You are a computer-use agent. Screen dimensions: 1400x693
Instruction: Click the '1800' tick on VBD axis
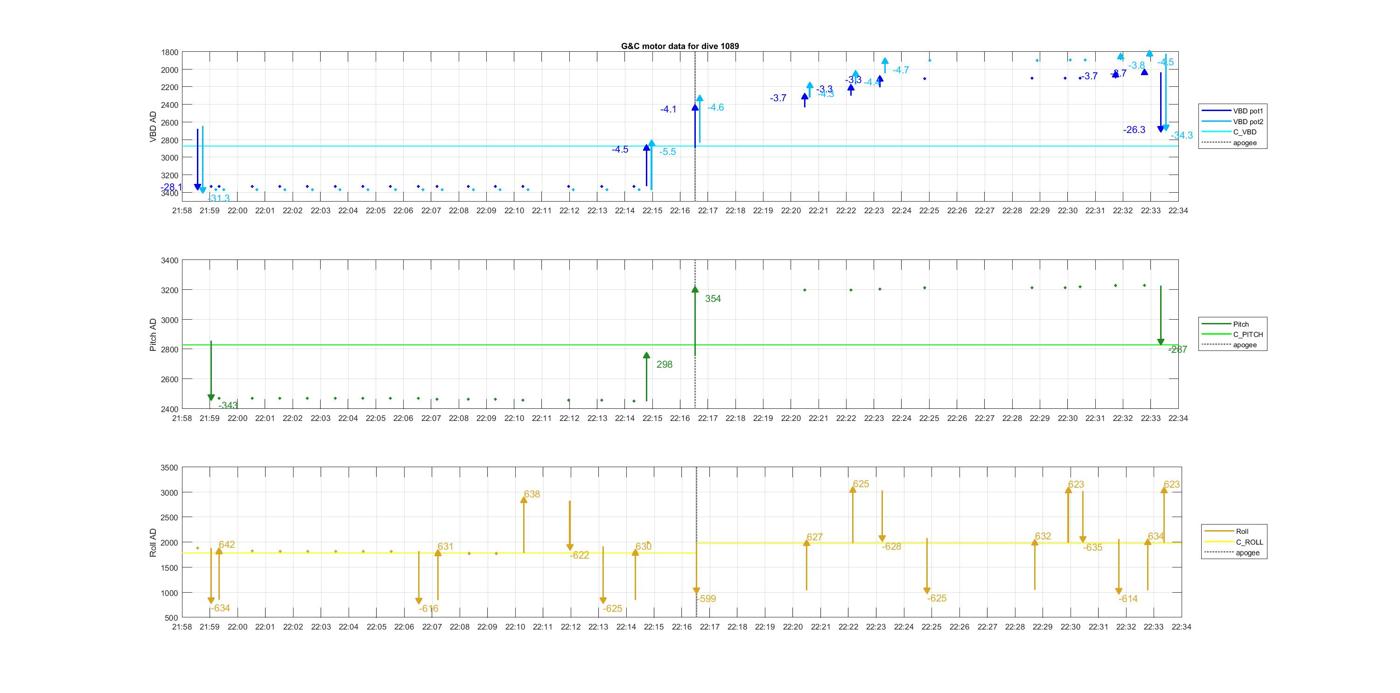click(x=170, y=52)
